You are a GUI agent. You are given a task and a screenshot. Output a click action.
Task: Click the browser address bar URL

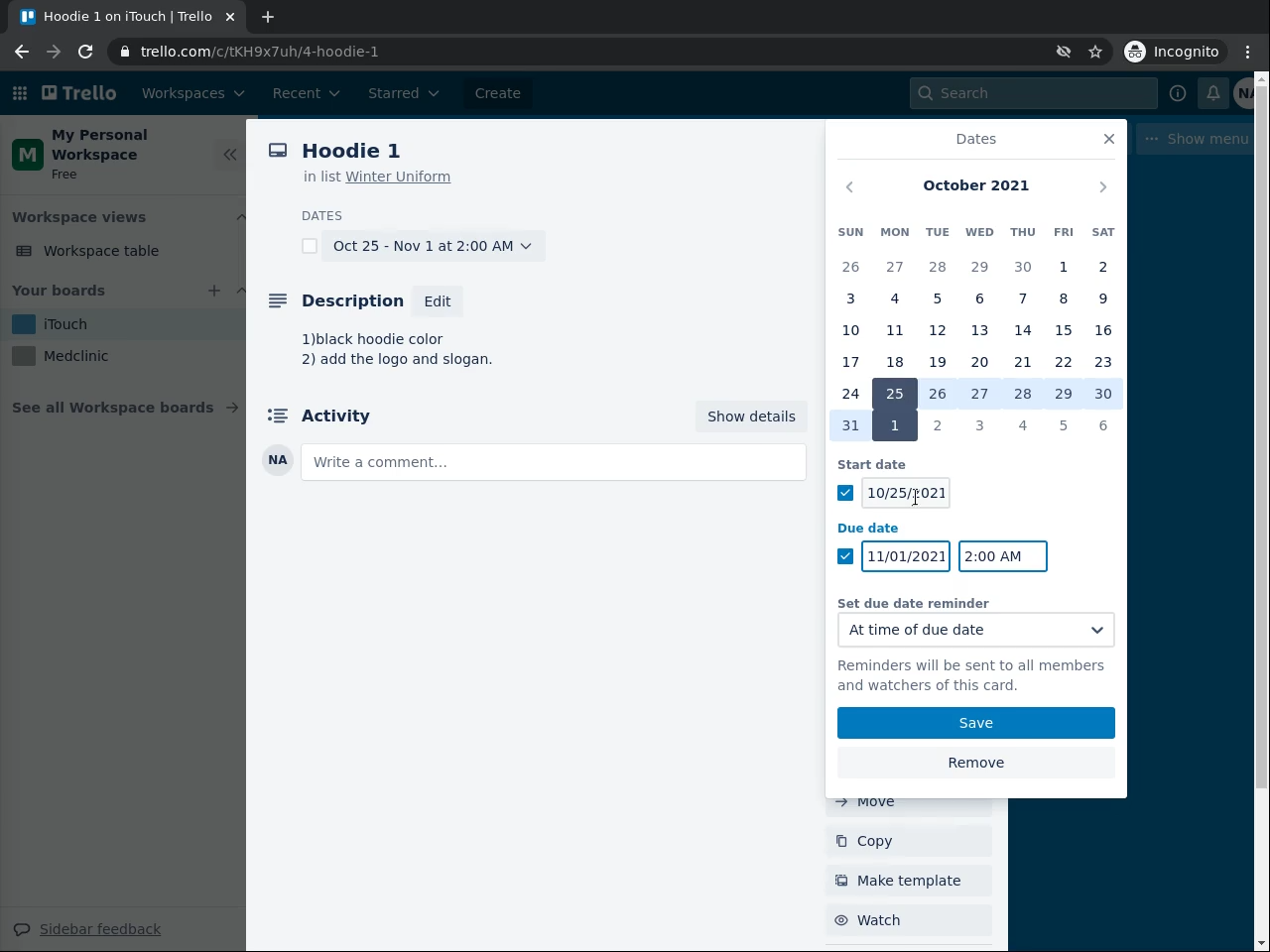pyautogui.click(x=260, y=52)
